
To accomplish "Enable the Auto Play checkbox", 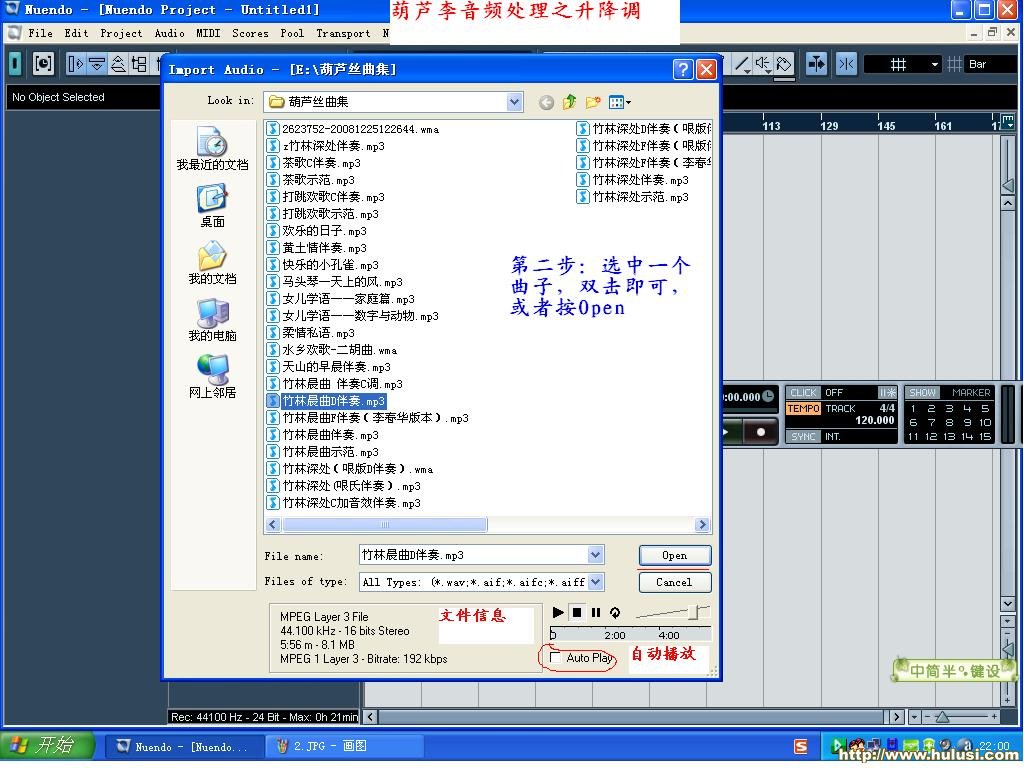I will (555, 658).
